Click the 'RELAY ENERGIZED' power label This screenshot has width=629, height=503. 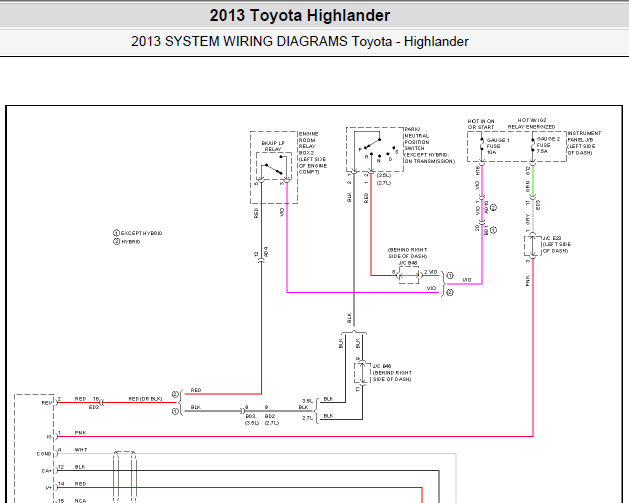point(532,127)
